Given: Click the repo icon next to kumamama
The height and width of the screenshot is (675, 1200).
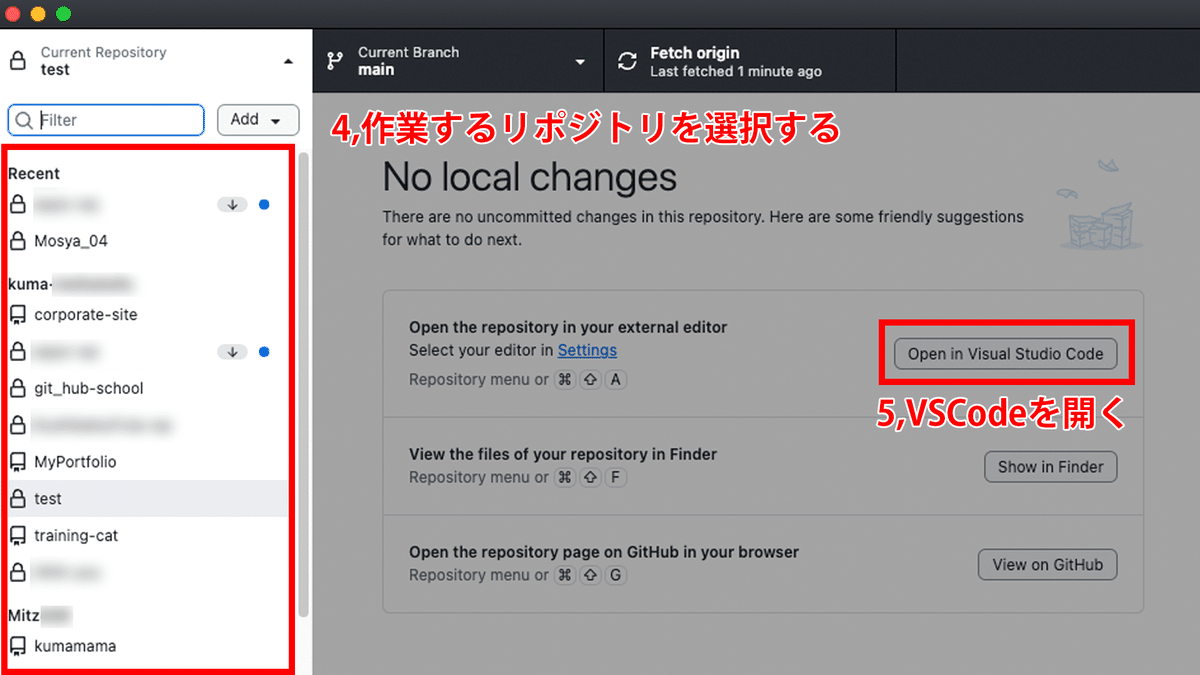Looking at the screenshot, I should tap(17, 646).
